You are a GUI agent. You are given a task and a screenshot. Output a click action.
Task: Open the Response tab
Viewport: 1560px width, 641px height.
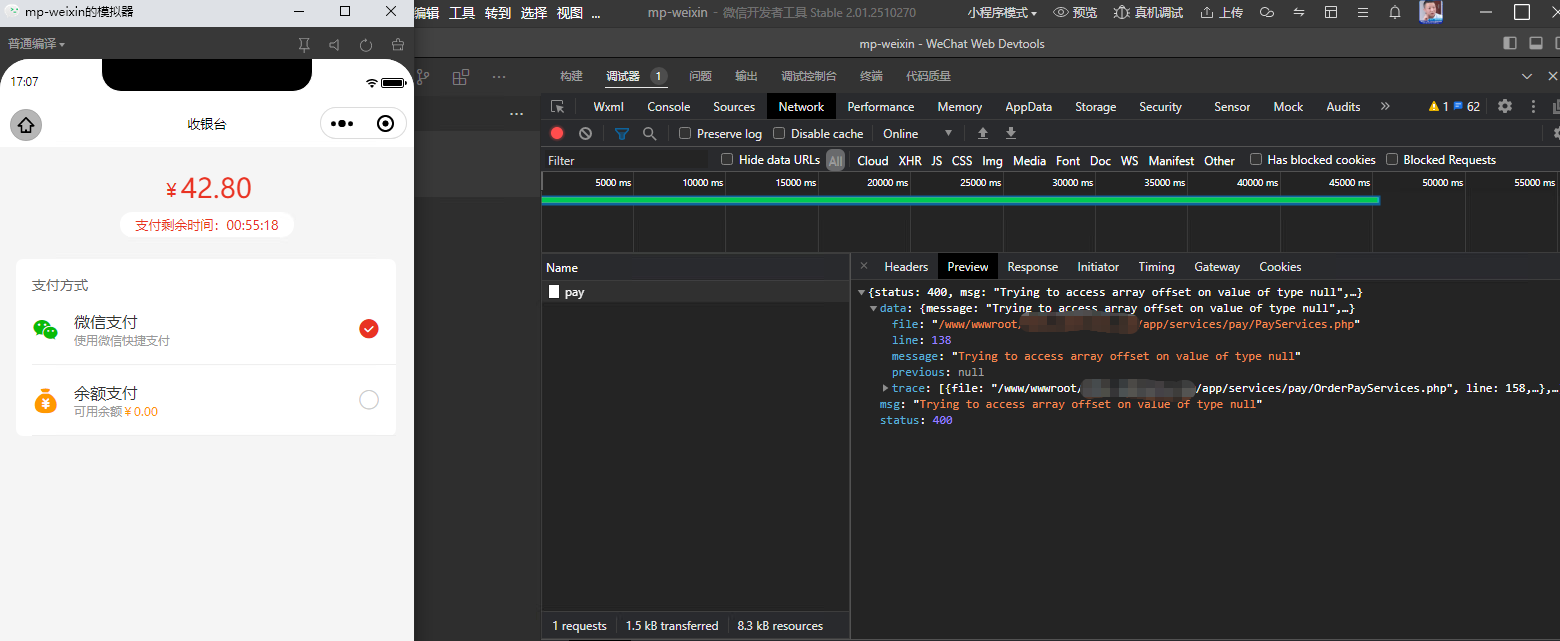point(1033,267)
